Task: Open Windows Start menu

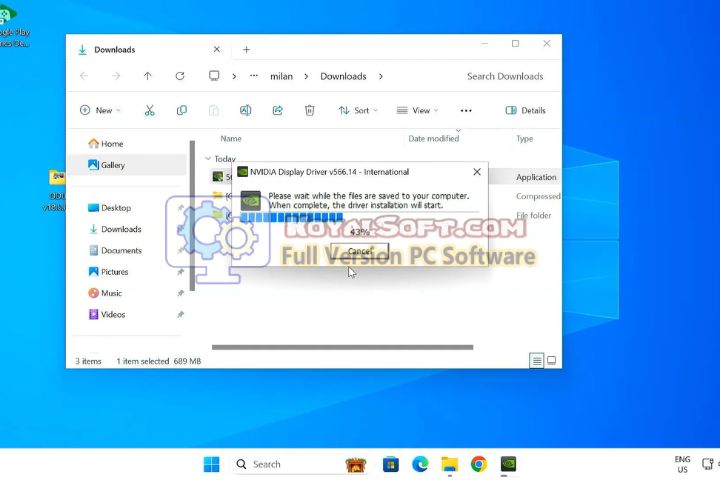Action: click(x=211, y=464)
